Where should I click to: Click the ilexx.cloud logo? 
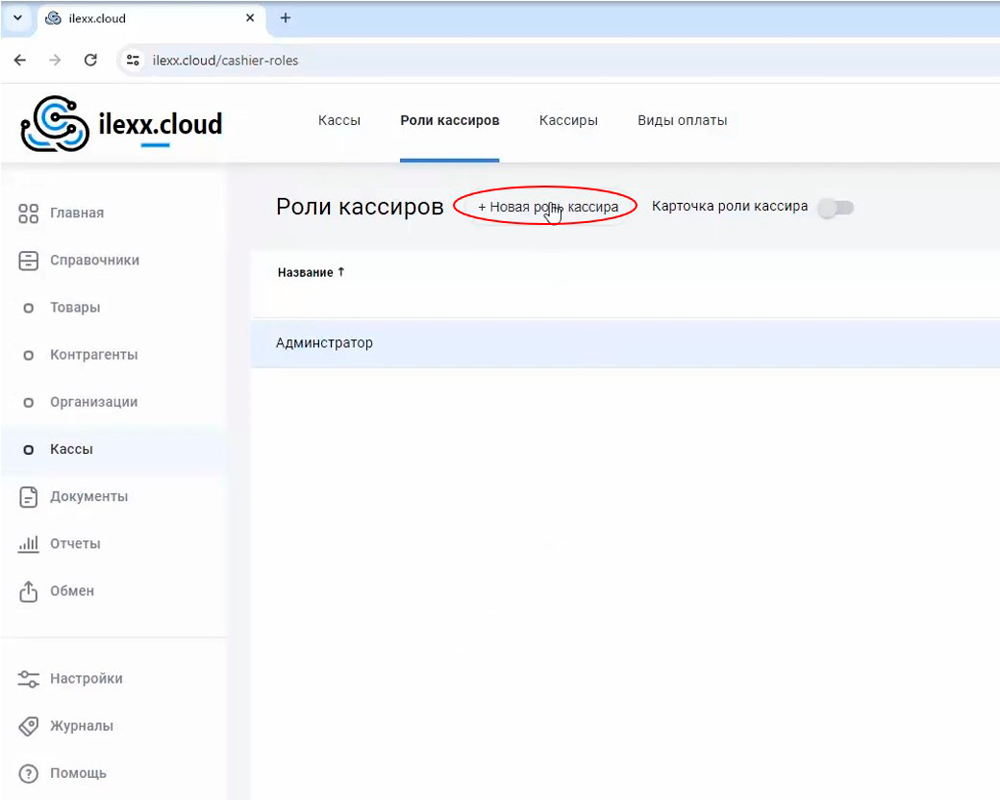click(x=122, y=124)
